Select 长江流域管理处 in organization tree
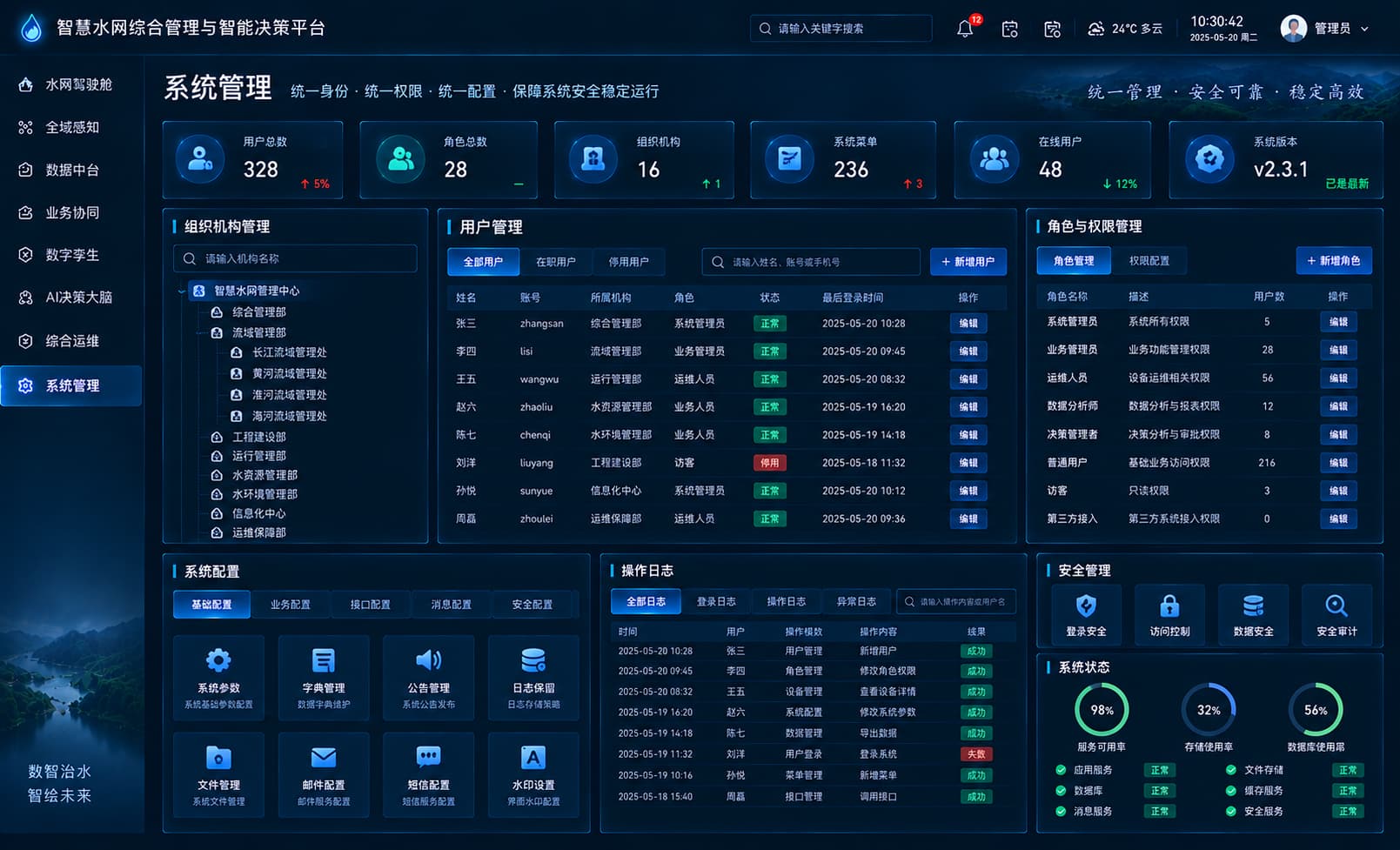Viewport: 1400px width, 850px height. pos(289,352)
